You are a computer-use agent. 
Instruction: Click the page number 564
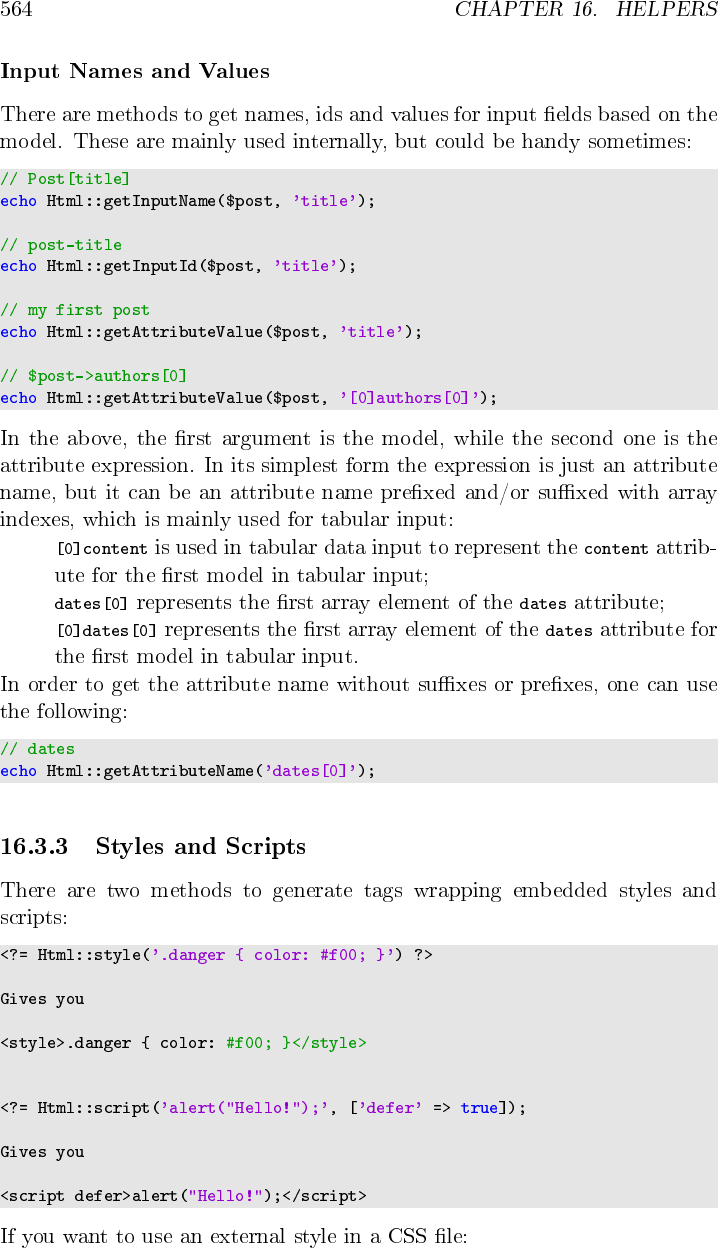17,10
